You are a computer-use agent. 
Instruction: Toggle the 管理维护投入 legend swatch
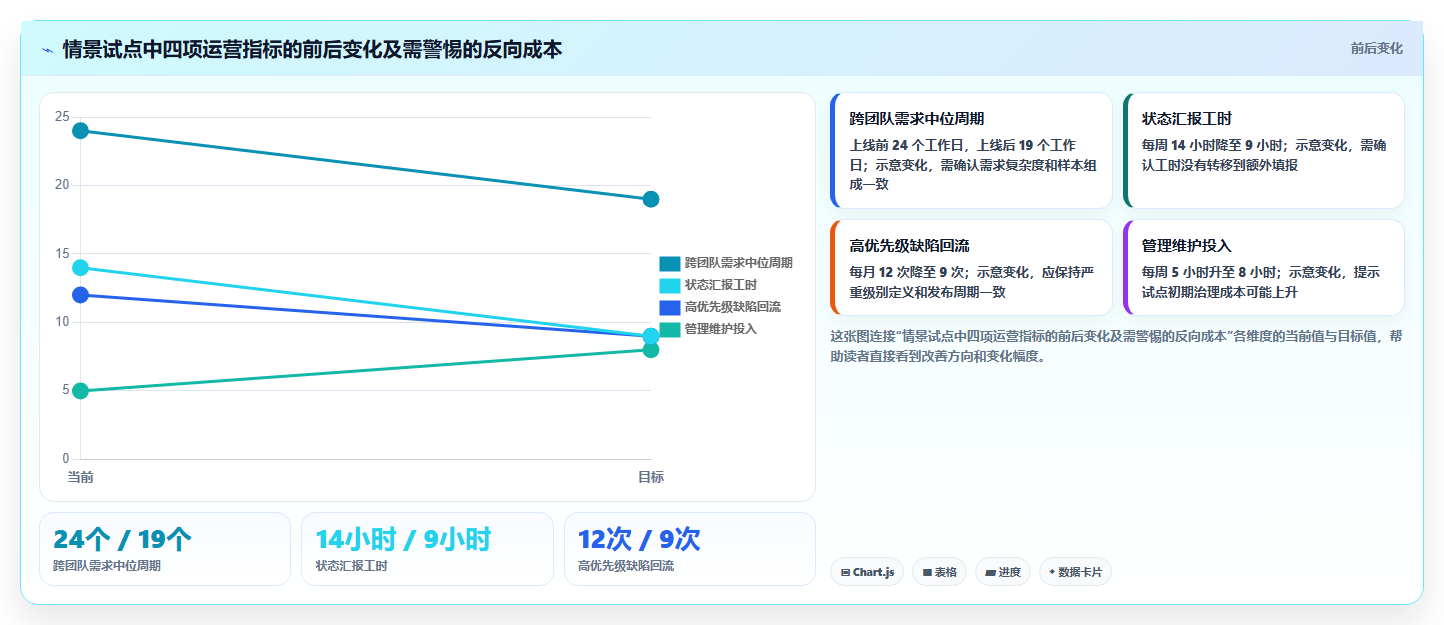(x=670, y=329)
